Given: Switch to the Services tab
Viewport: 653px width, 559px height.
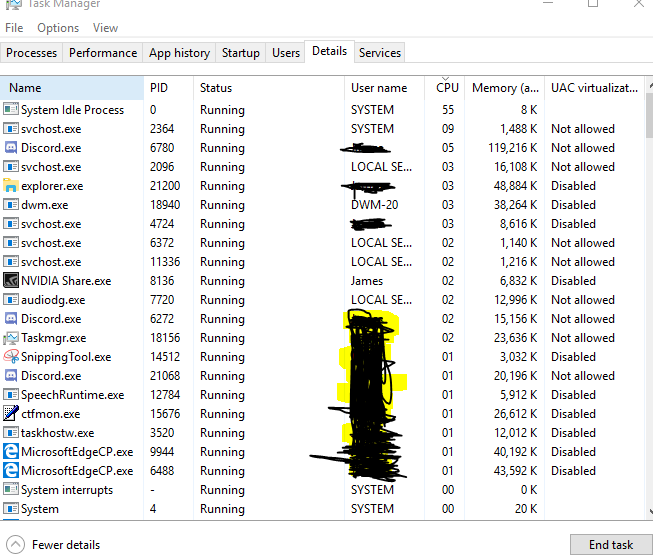Looking at the screenshot, I should (380, 53).
